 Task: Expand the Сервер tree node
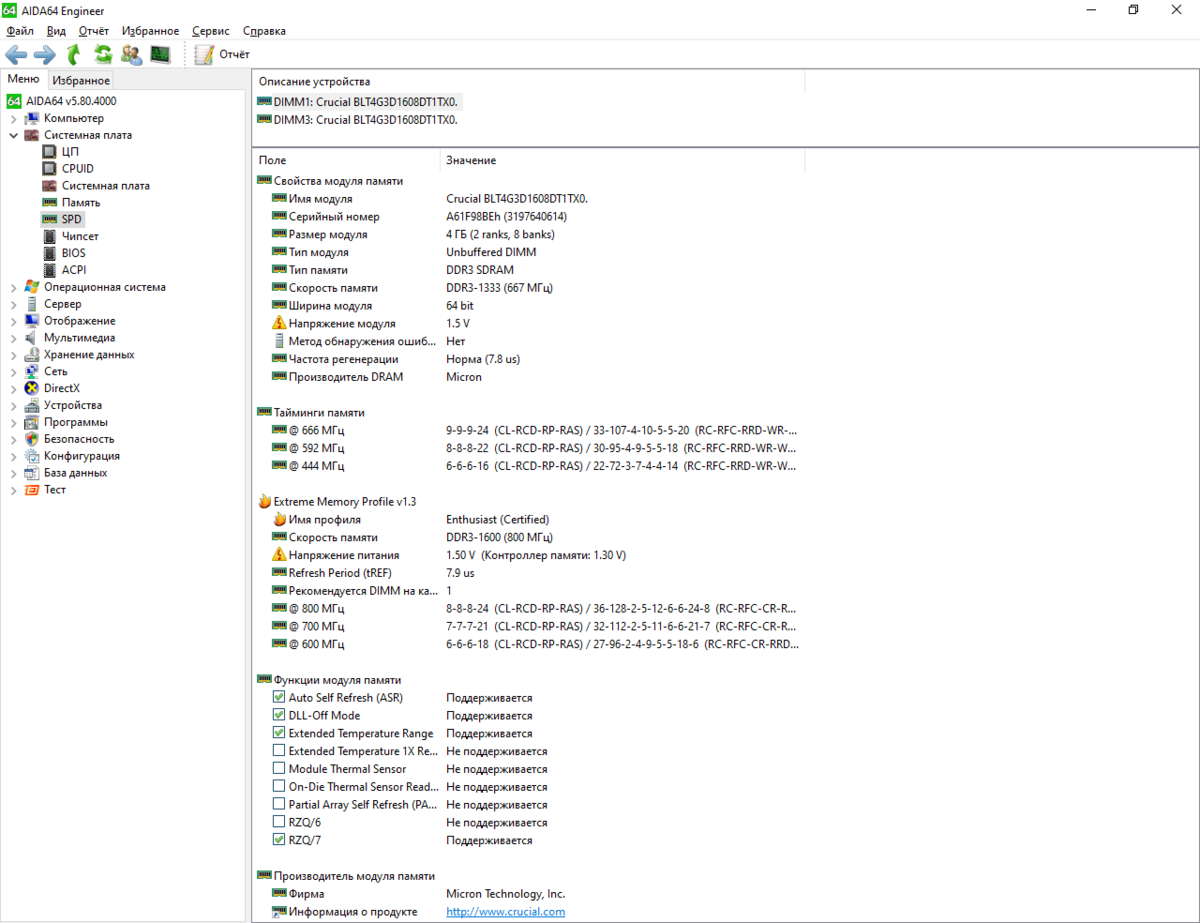13,304
